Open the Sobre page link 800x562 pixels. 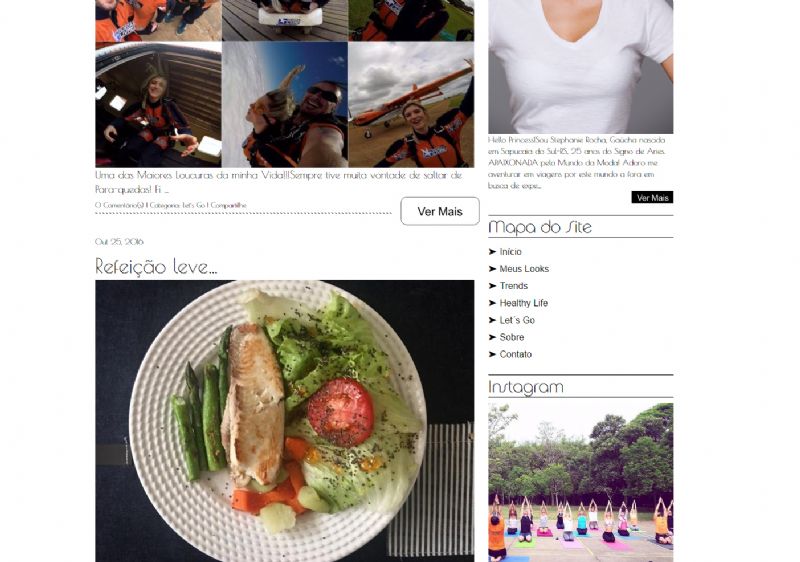[512, 337]
